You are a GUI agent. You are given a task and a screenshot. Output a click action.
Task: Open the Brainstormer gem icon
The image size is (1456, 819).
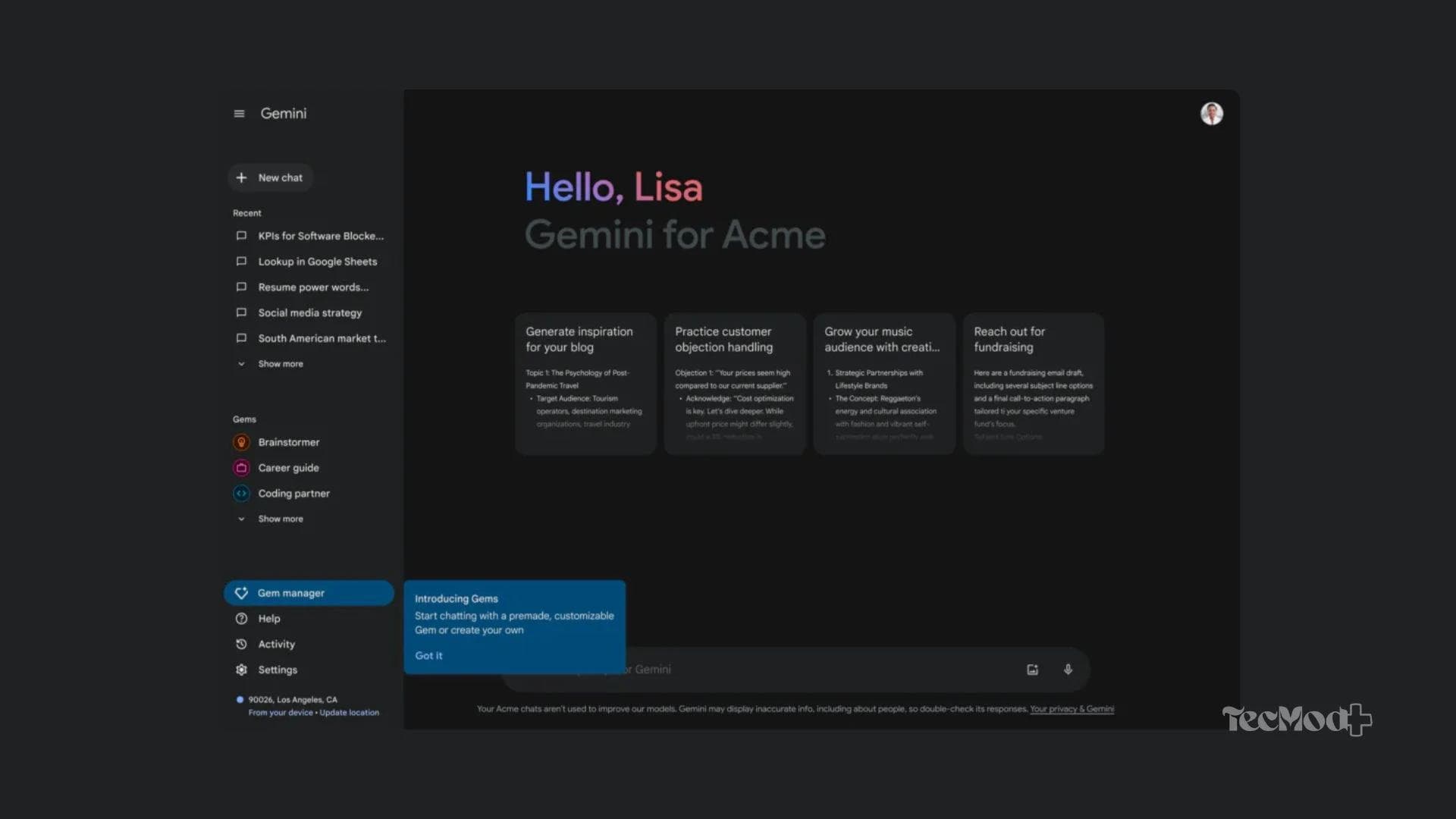241,442
